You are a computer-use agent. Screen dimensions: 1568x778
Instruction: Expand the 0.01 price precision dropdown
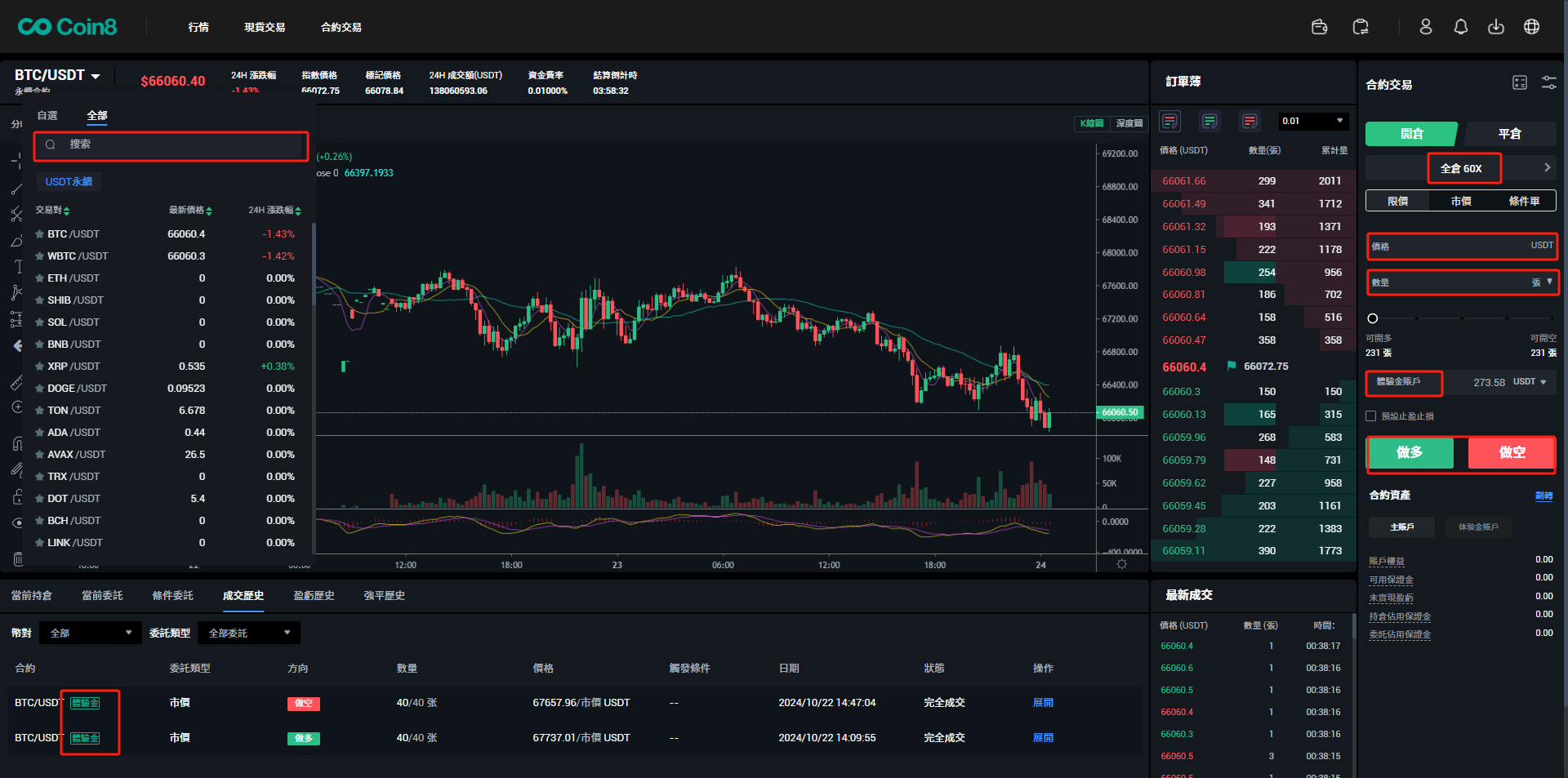click(1312, 122)
